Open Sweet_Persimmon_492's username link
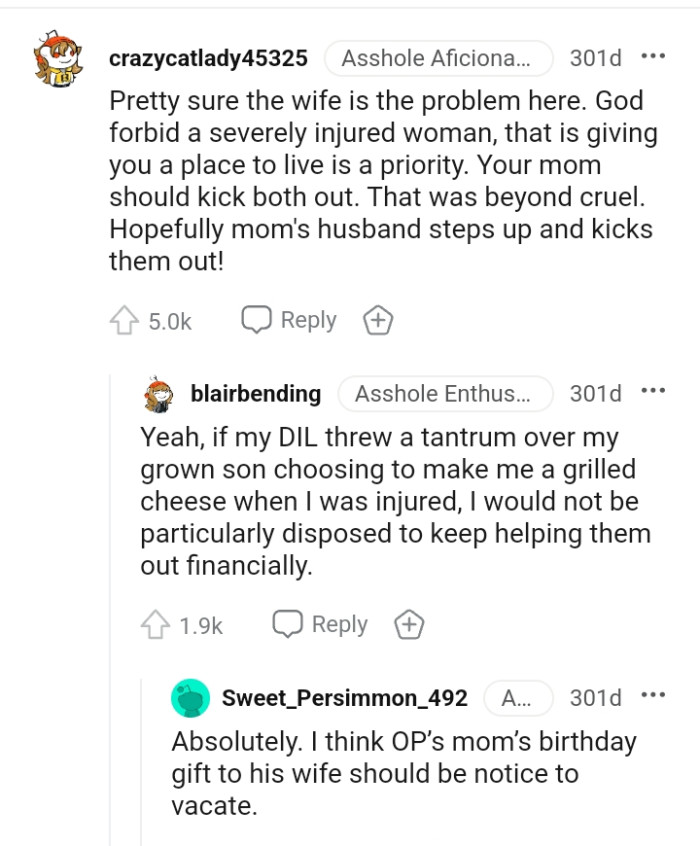Viewport: 700px width, 846px height. pos(346,699)
